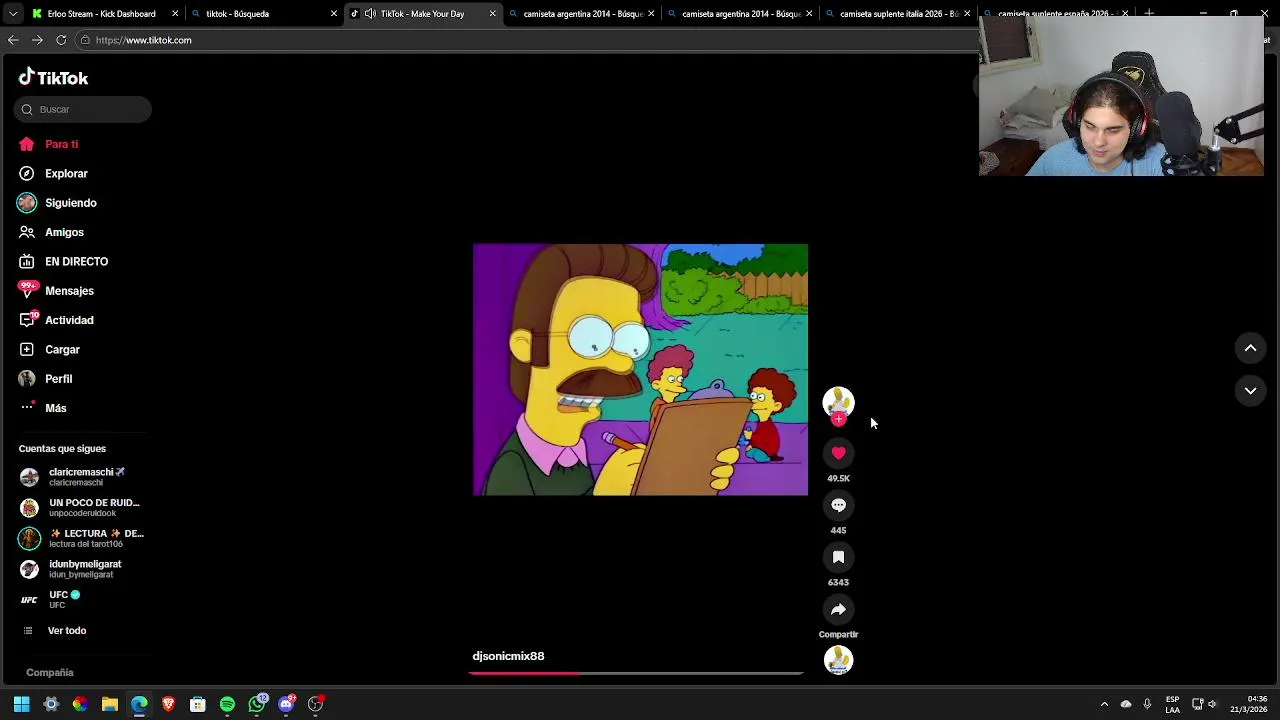Open Brave browser from the taskbar
Screen dimensions: 1280x720
tap(169, 704)
